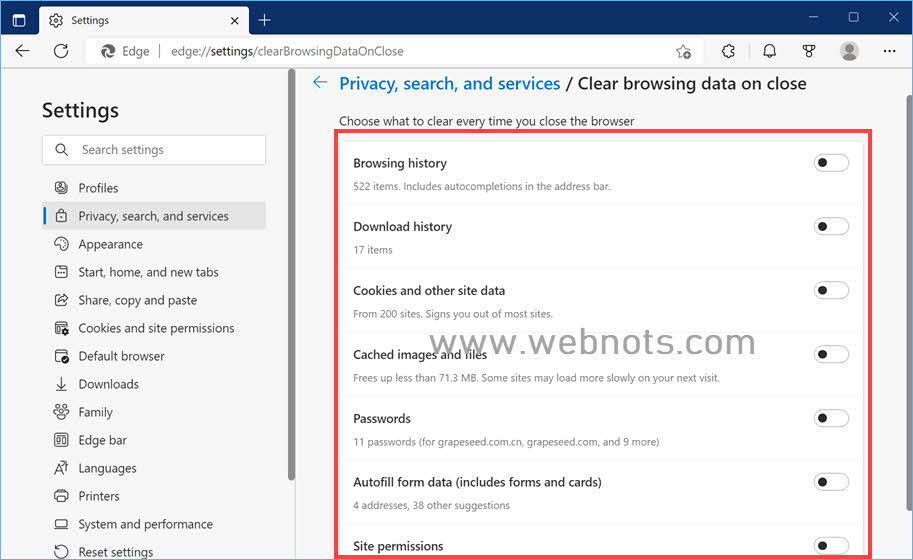Turn on the Cookies and other site data toggle
This screenshot has height=560, width=913.
pos(830,291)
